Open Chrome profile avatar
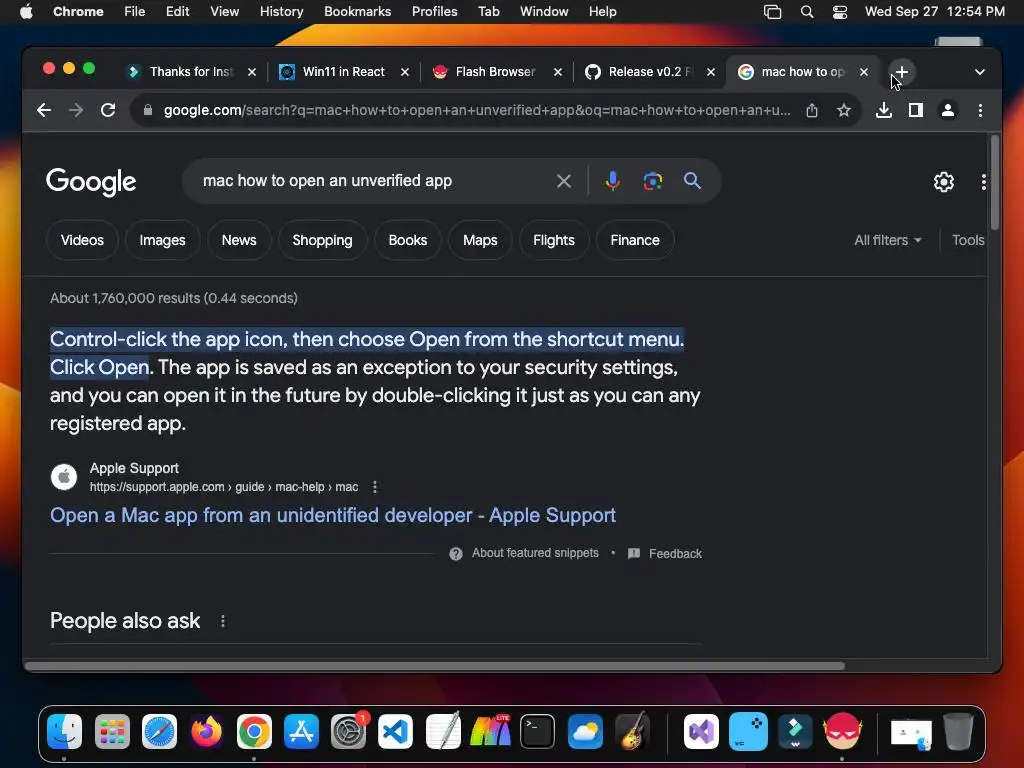Viewport: 1024px width, 768px height. [x=948, y=110]
